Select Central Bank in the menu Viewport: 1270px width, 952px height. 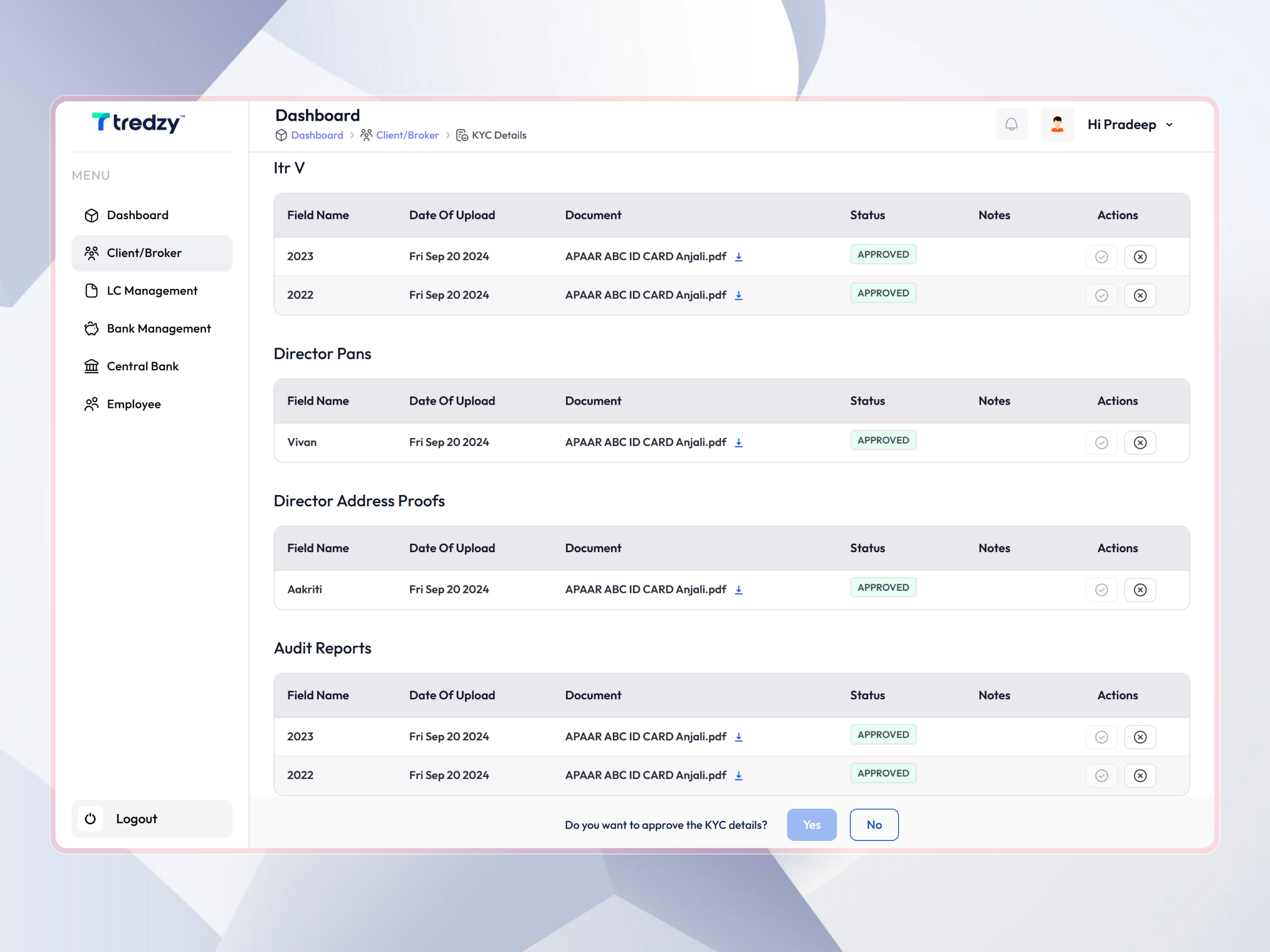click(x=142, y=365)
